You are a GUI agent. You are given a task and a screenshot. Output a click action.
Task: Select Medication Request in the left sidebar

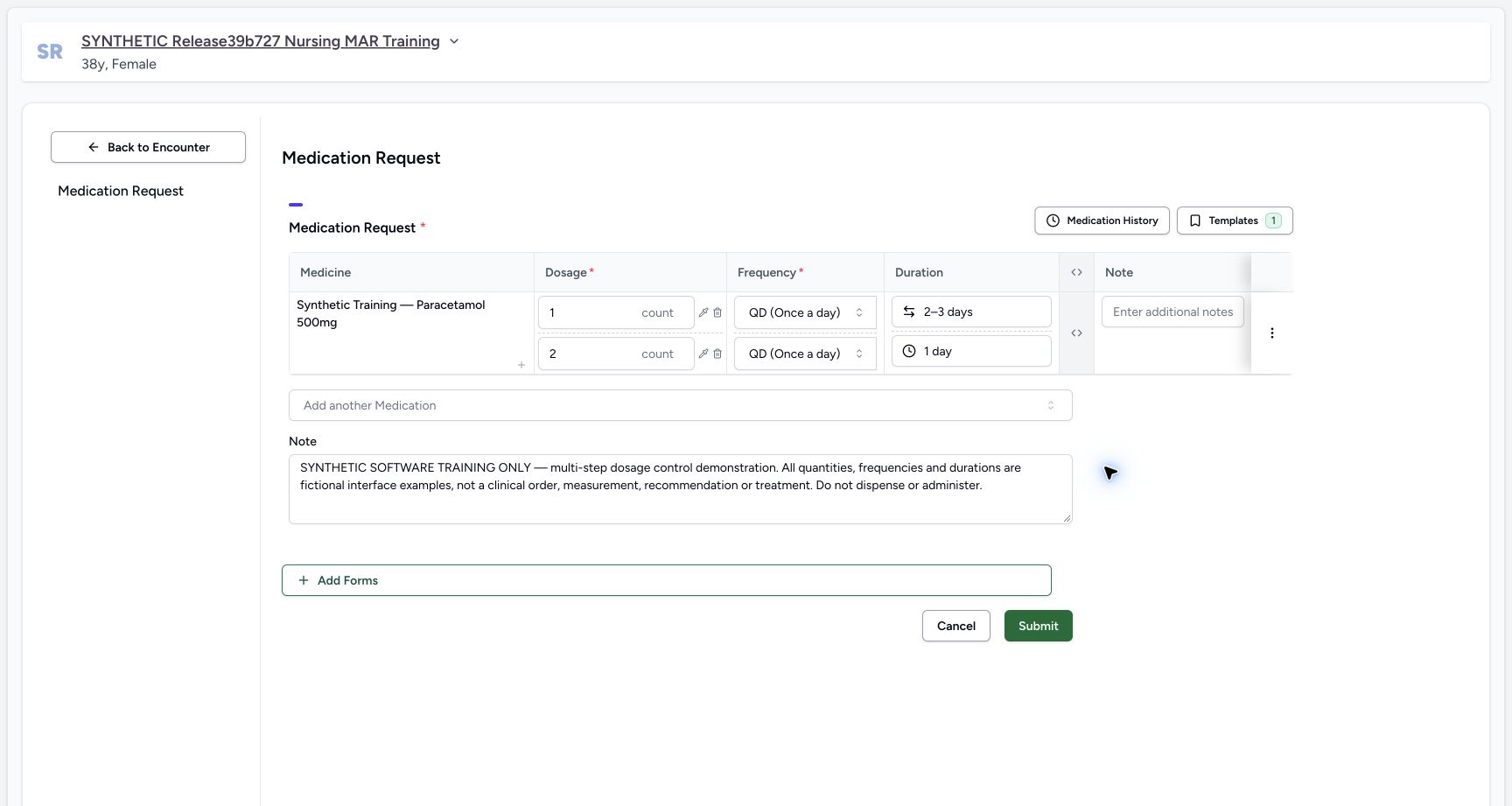121,191
